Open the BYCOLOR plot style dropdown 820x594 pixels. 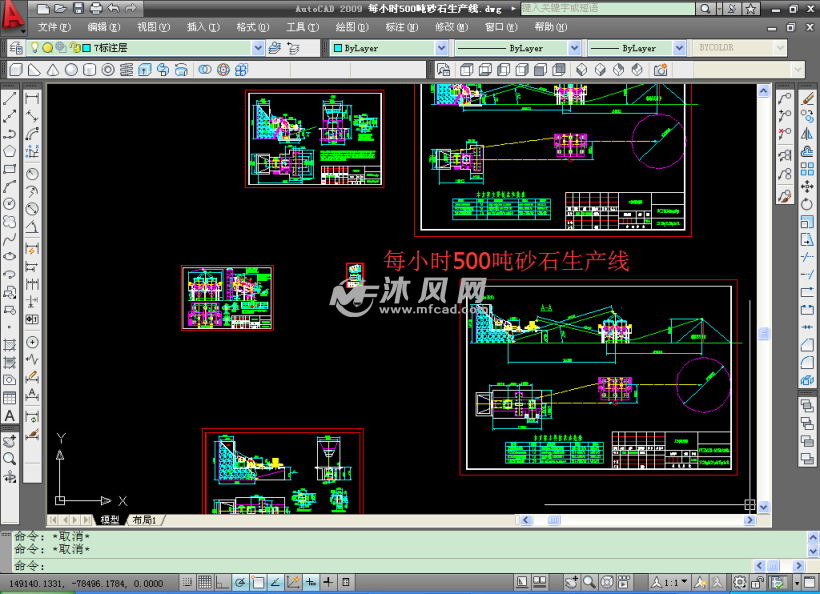click(780, 48)
